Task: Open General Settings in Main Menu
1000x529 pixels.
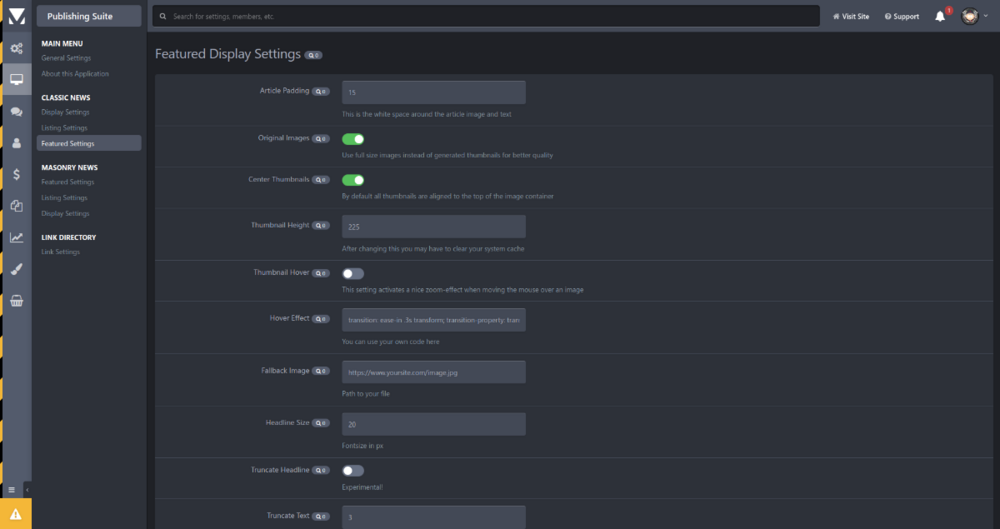Action: [66, 58]
